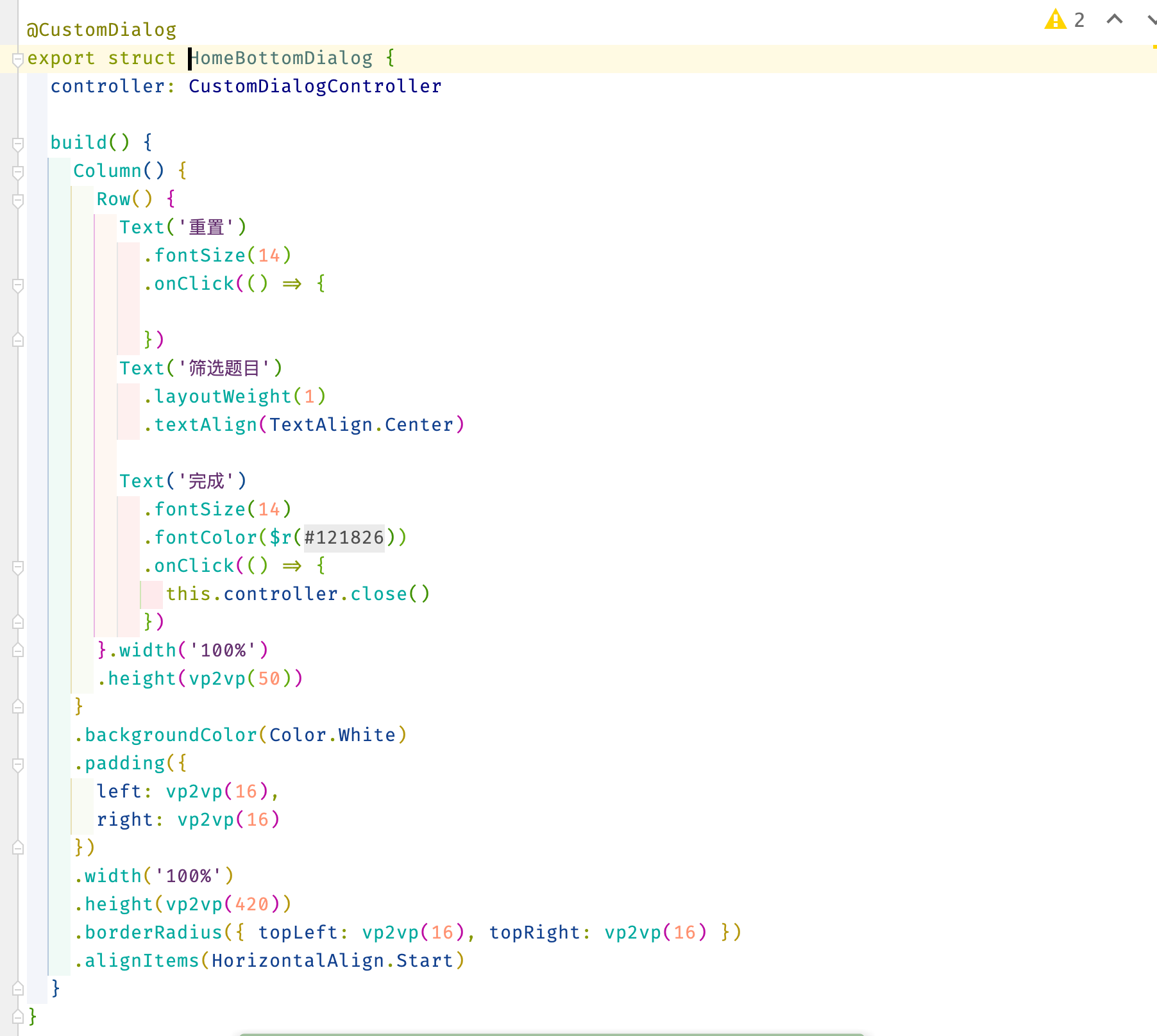
Task: Click the right: vp2vp(16) padding line
Action: pos(188,820)
